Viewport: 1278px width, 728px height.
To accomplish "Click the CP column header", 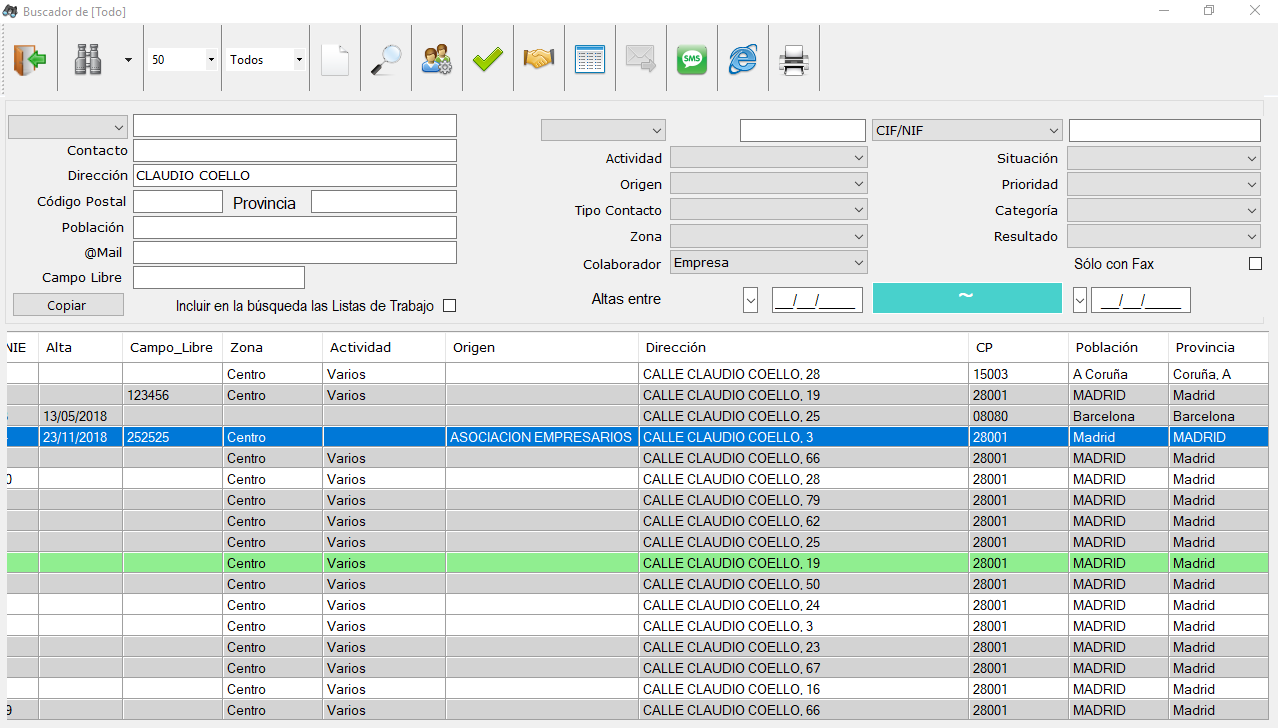I will pos(1018,348).
